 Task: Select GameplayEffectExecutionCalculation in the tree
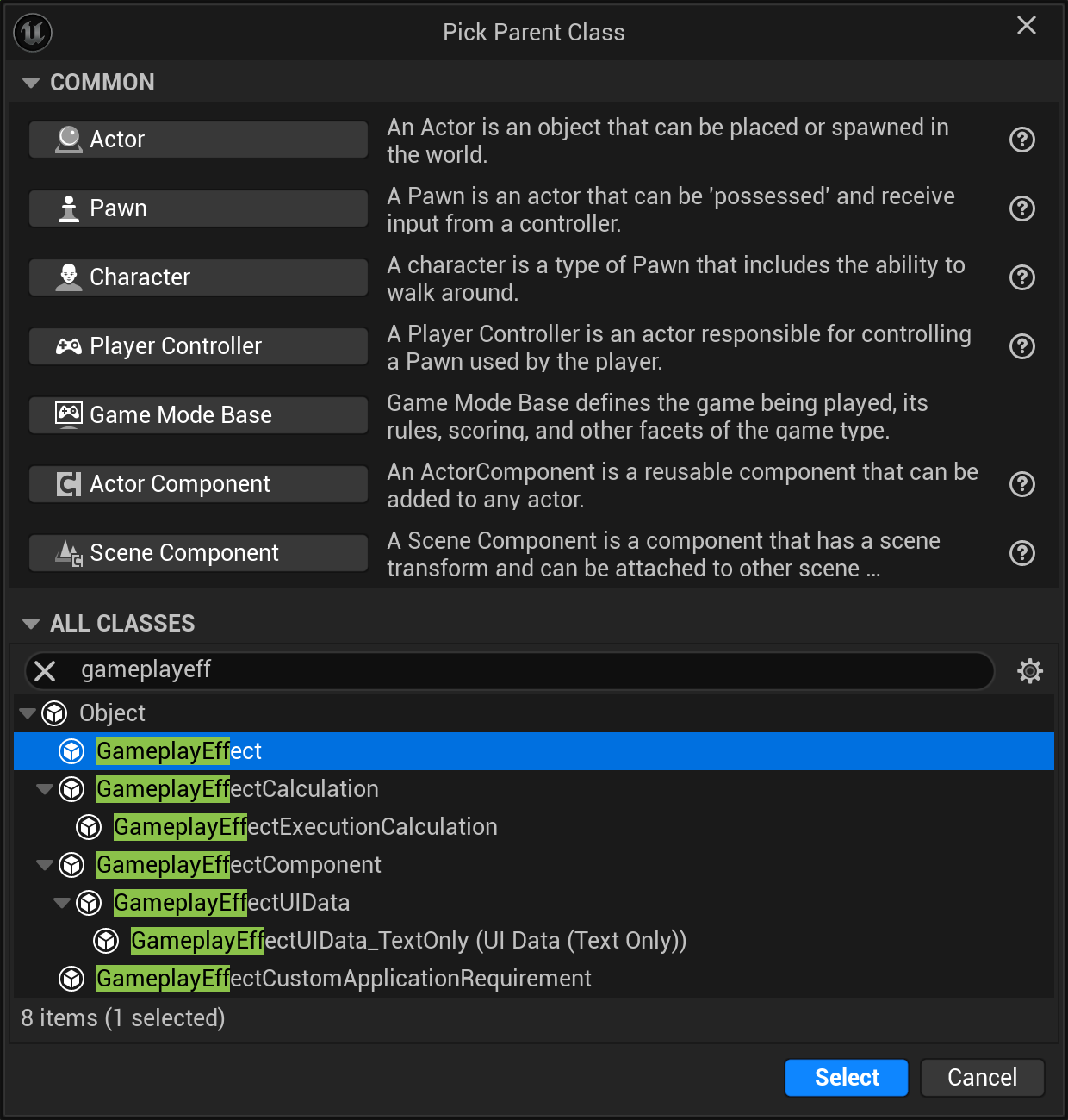[x=534, y=827]
